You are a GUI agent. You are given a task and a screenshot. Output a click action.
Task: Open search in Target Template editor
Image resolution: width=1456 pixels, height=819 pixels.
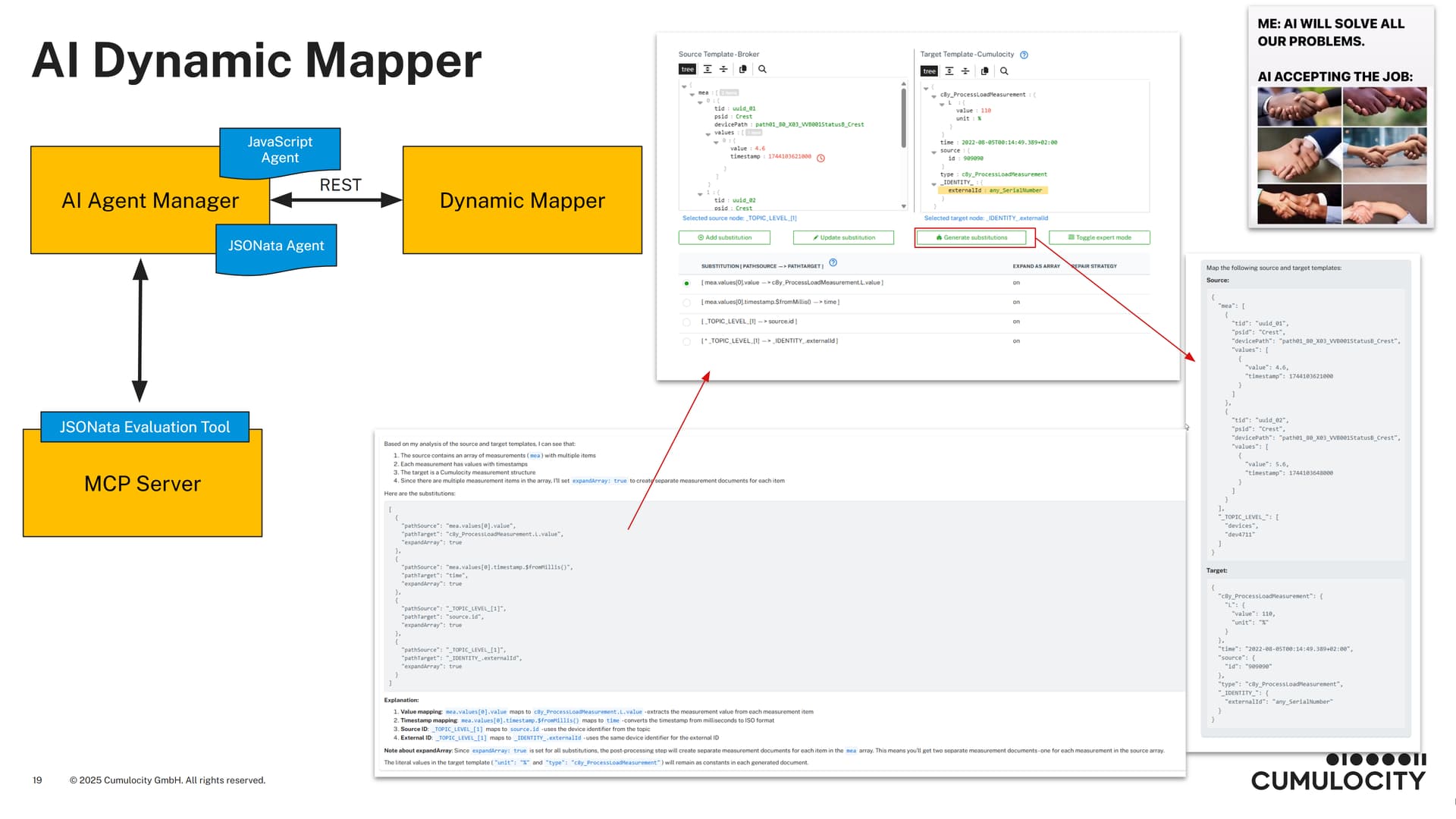point(1004,71)
